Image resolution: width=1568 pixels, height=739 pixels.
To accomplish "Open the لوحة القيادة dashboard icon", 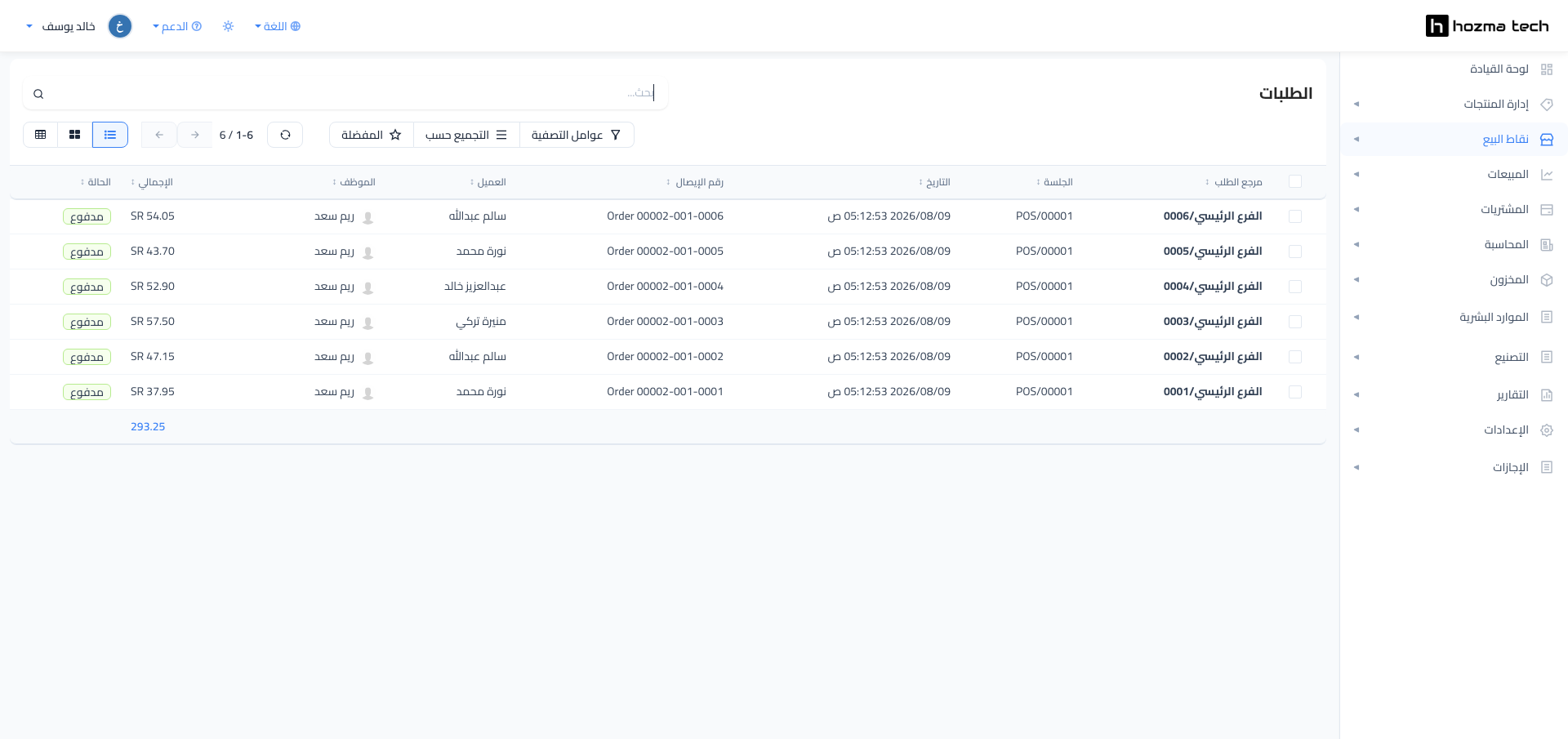I will tap(1546, 69).
